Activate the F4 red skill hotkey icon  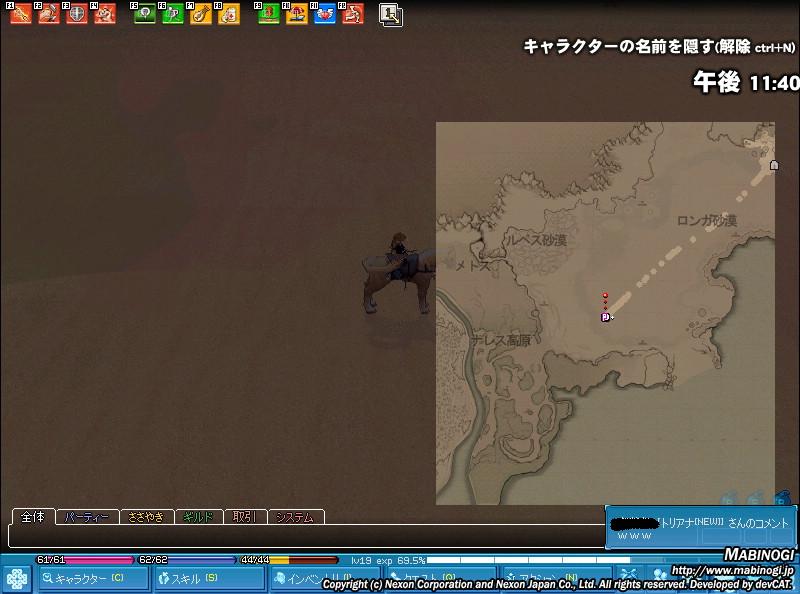tap(105, 14)
